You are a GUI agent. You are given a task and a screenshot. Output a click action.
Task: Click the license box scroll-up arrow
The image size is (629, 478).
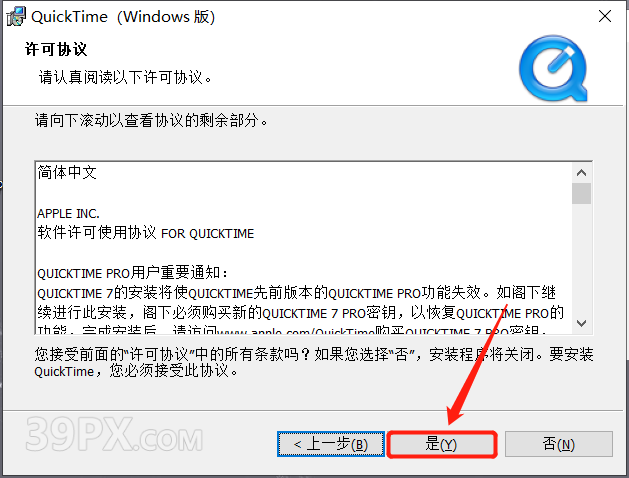581,173
